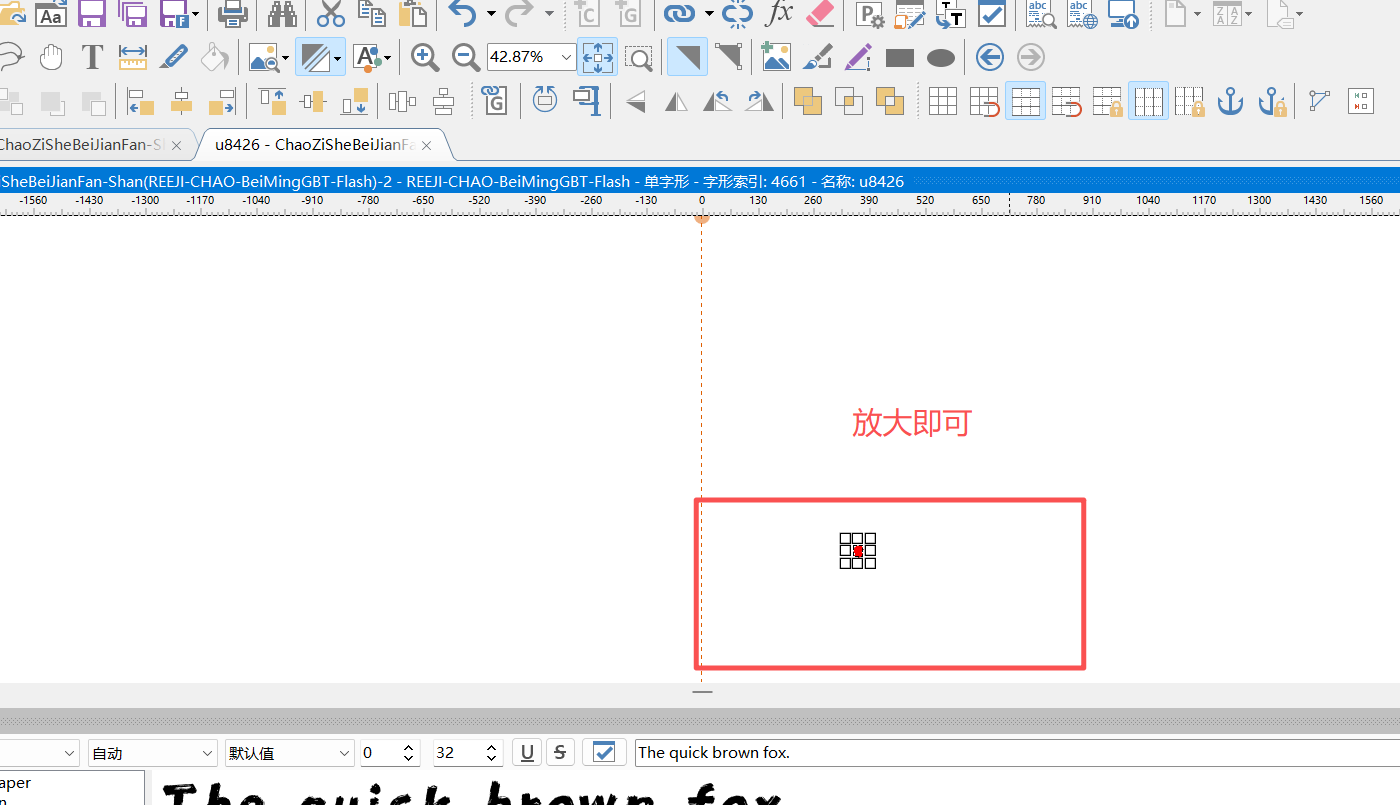Increase the 0 value stepper
This screenshot has width=1400, height=805.
(409, 747)
